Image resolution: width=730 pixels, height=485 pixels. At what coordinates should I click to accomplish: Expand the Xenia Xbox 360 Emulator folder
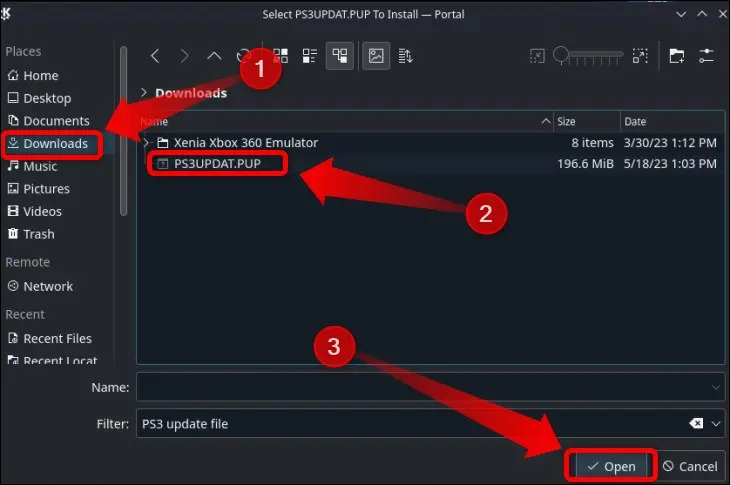coord(146,142)
